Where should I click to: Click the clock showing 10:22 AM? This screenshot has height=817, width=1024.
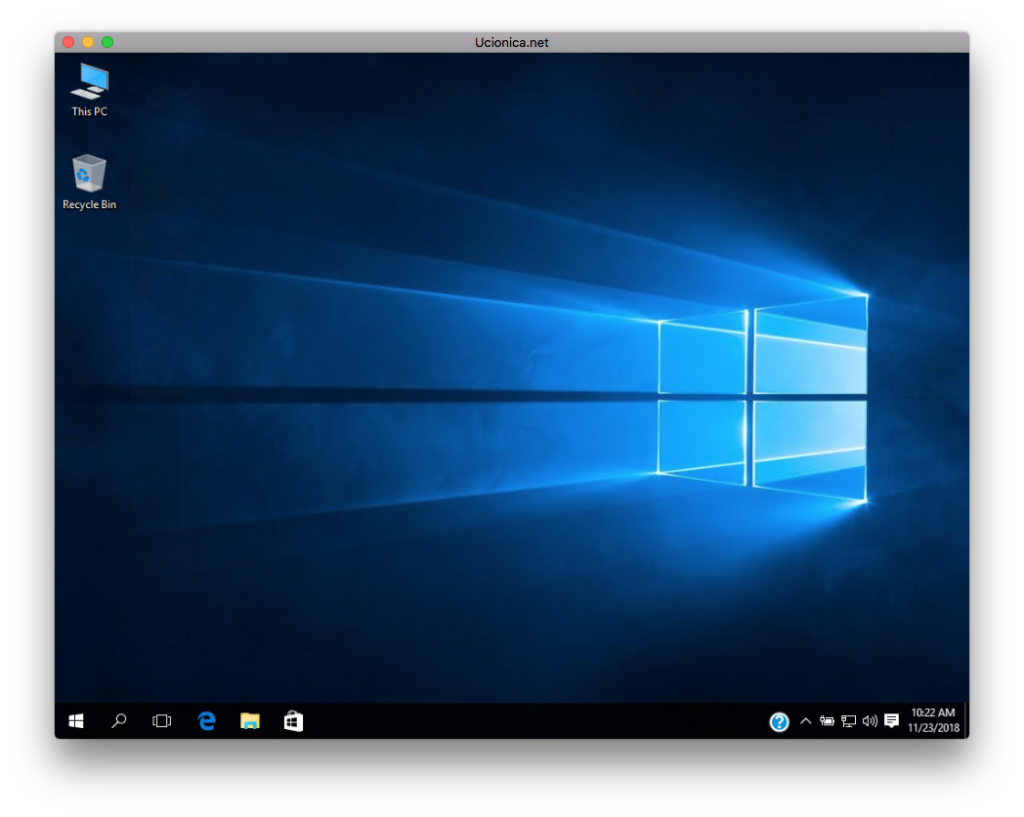point(933,720)
